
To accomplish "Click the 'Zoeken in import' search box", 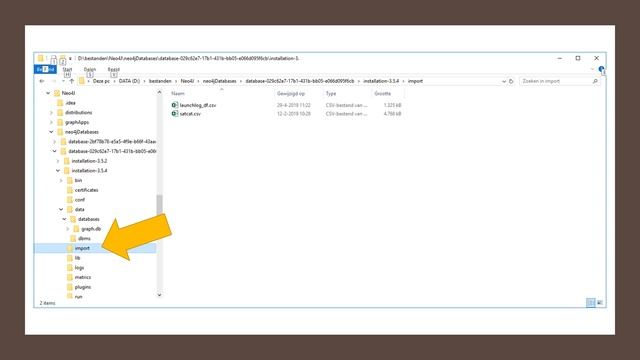I will pos(560,81).
